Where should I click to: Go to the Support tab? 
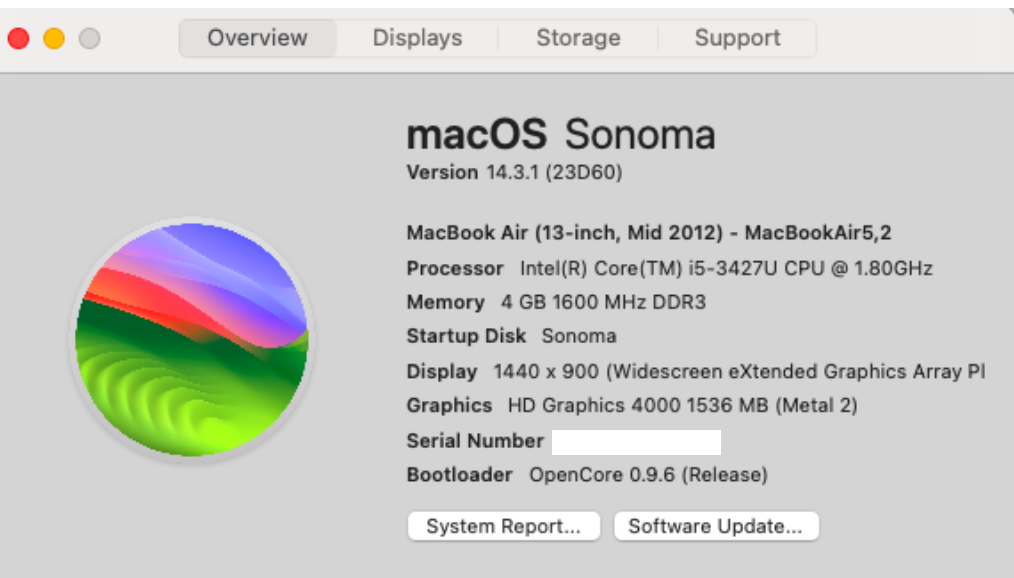(x=737, y=39)
